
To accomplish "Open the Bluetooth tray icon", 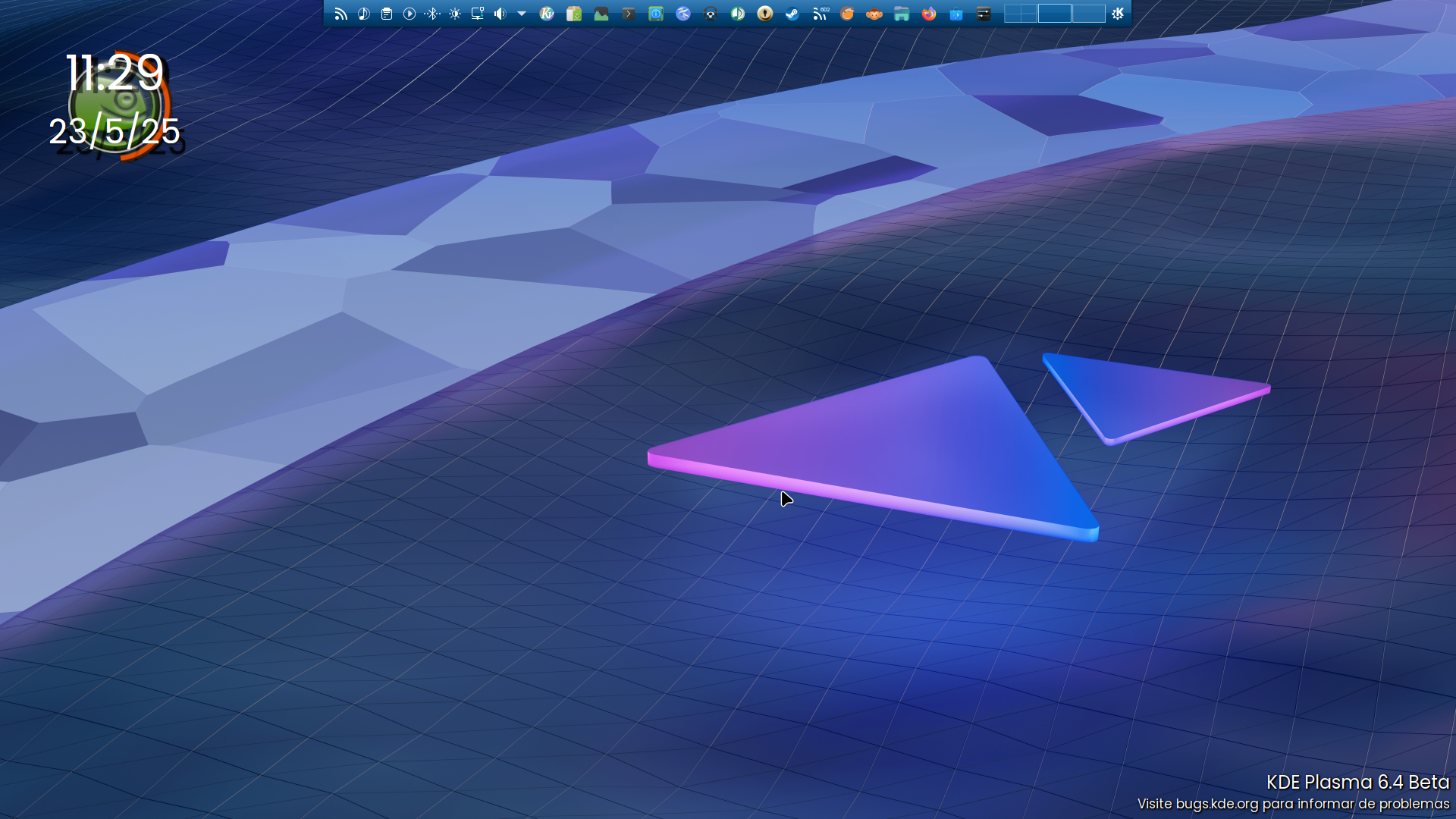I will pos(432,14).
